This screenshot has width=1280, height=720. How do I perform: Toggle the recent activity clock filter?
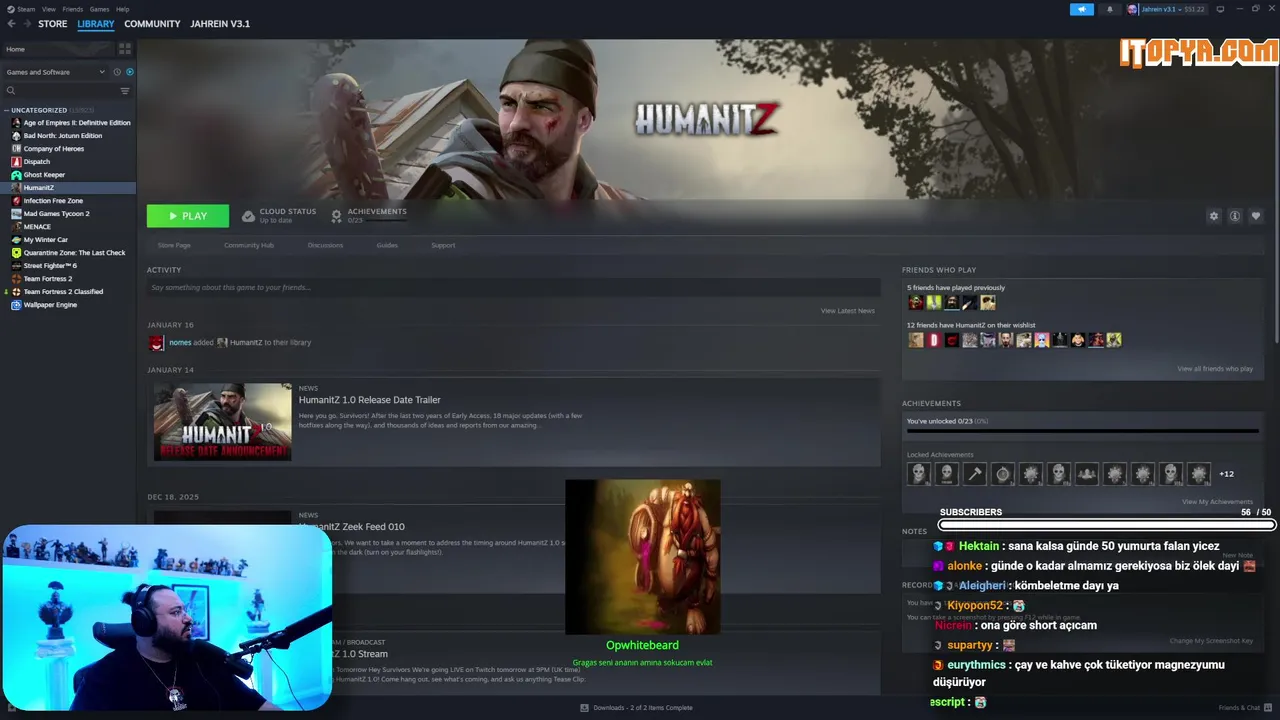(x=117, y=72)
